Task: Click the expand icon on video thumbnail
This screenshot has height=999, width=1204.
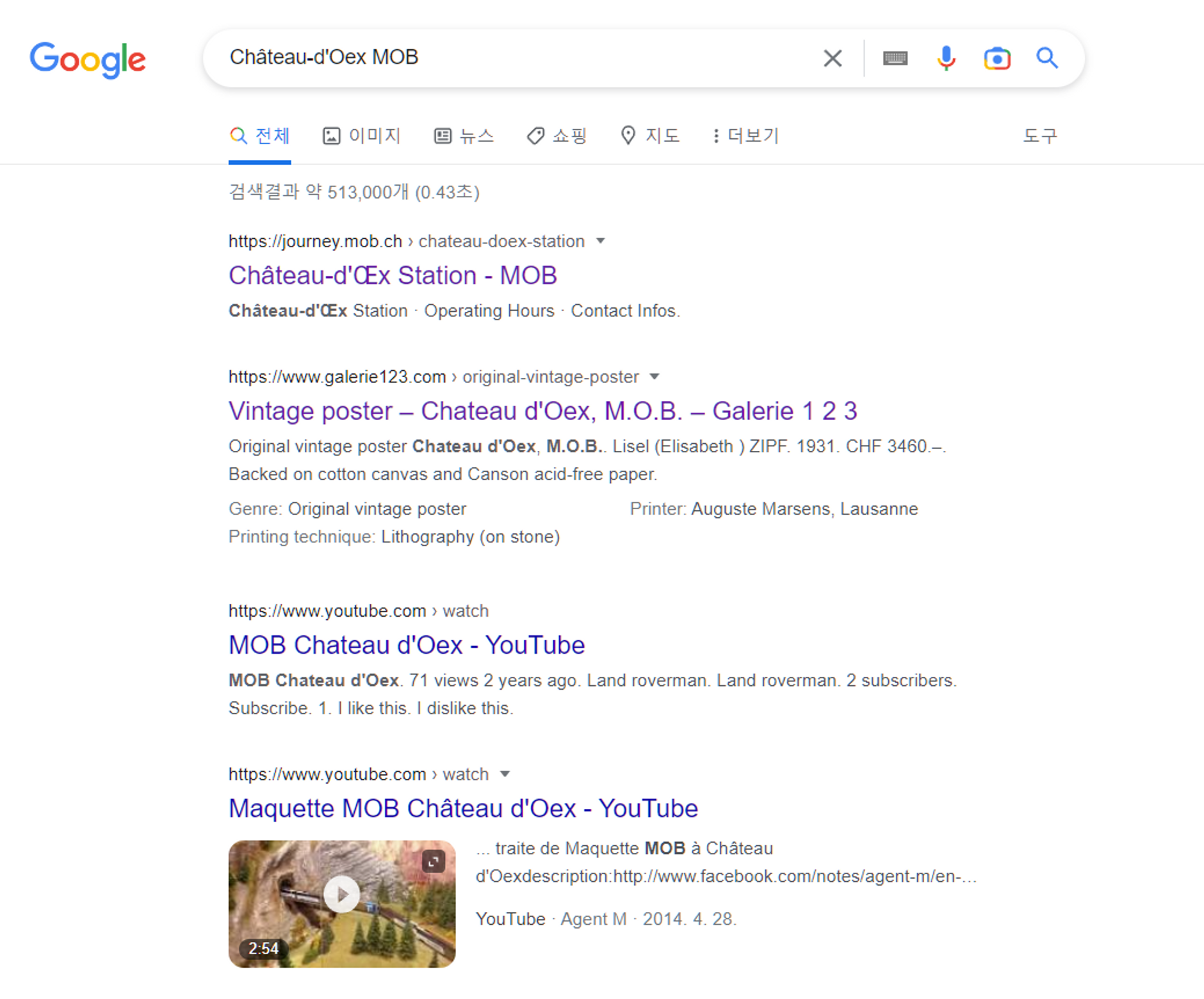Action: pos(434,861)
